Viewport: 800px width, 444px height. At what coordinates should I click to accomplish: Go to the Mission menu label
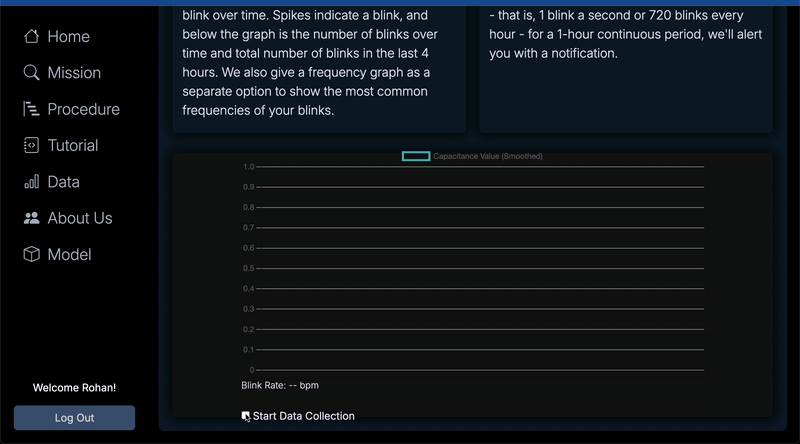click(x=74, y=73)
